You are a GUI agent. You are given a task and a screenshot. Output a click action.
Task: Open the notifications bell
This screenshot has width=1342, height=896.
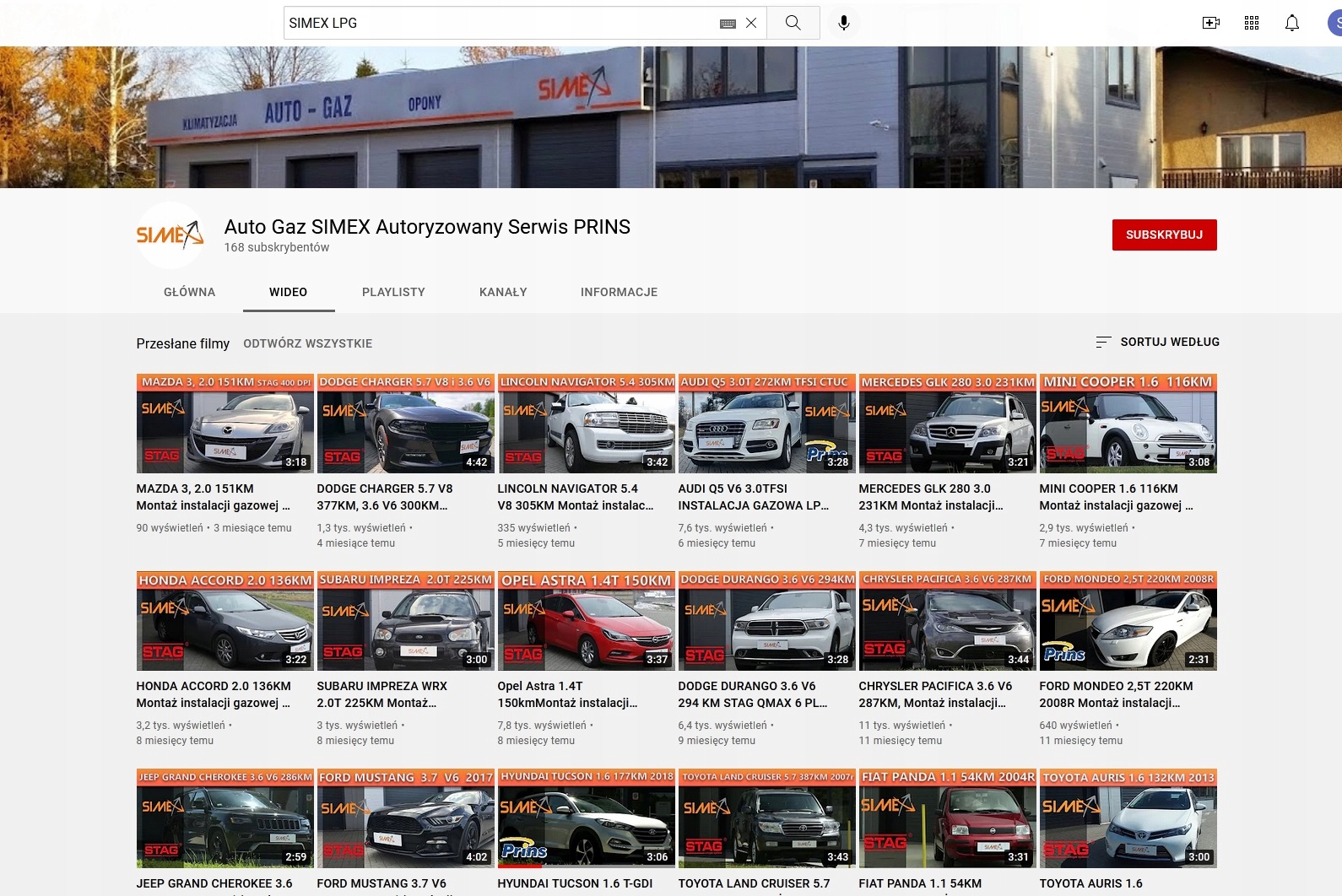[1292, 23]
